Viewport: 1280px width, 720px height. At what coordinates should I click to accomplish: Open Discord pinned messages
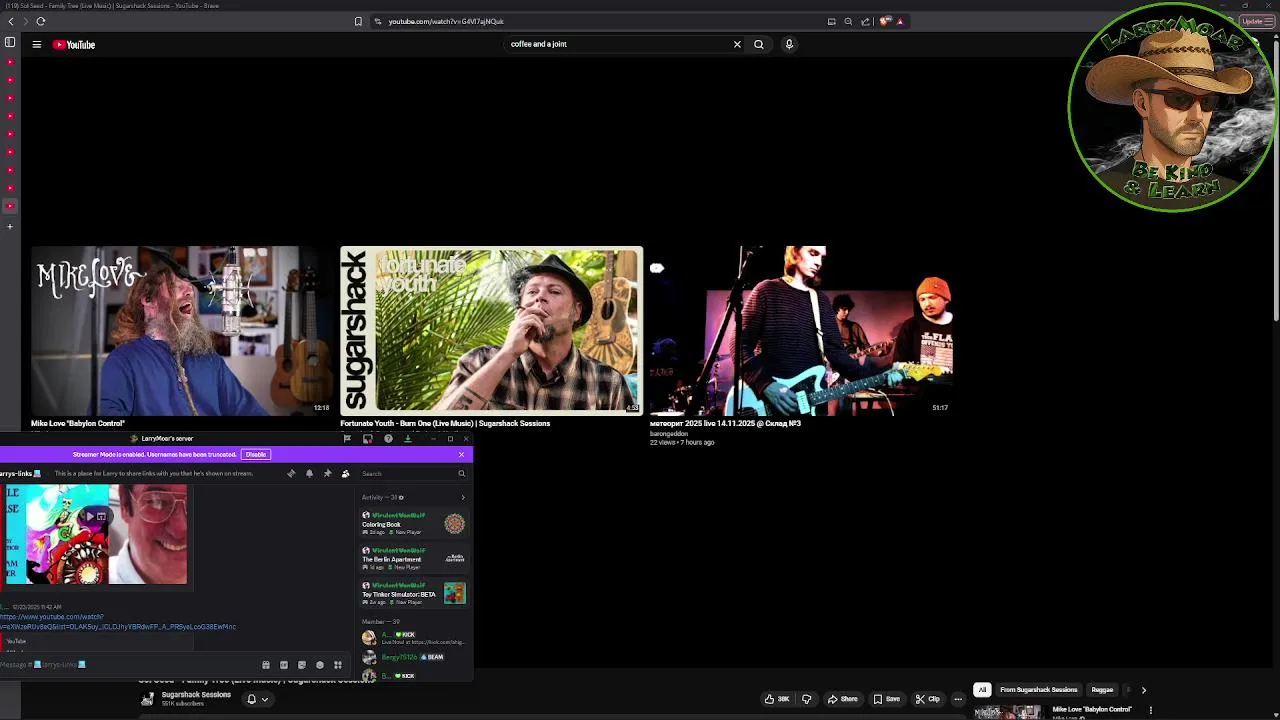(327, 473)
